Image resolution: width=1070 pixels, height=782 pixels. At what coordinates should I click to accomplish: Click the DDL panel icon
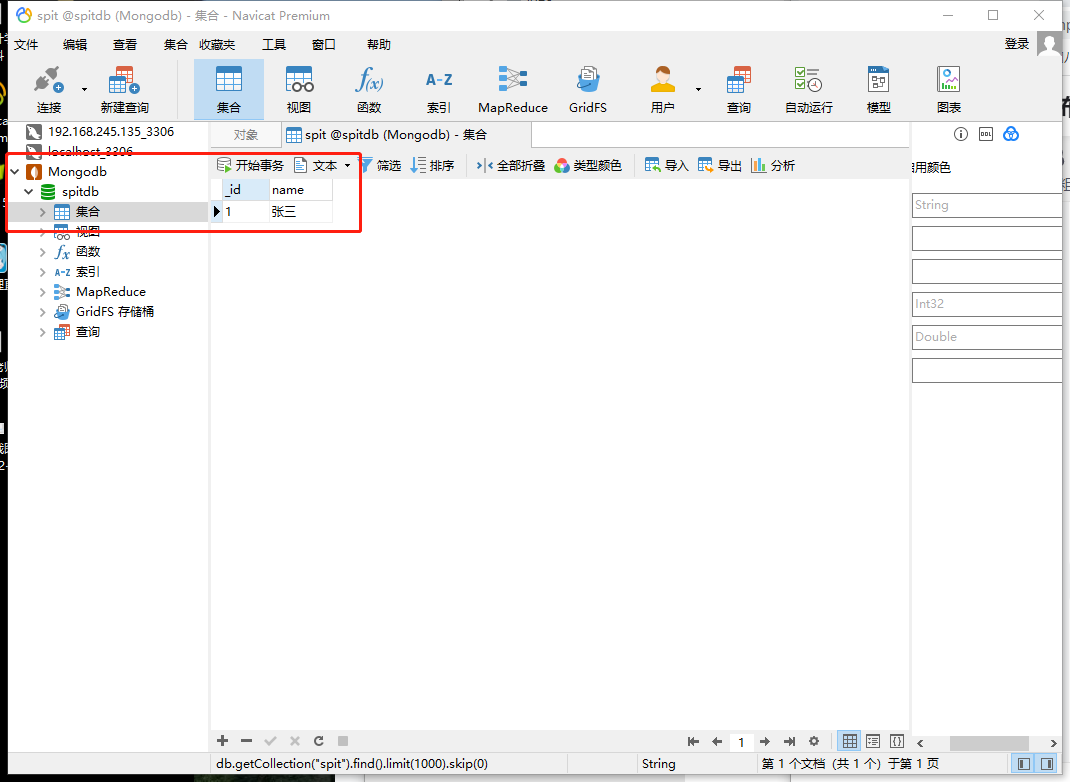click(x=986, y=134)
